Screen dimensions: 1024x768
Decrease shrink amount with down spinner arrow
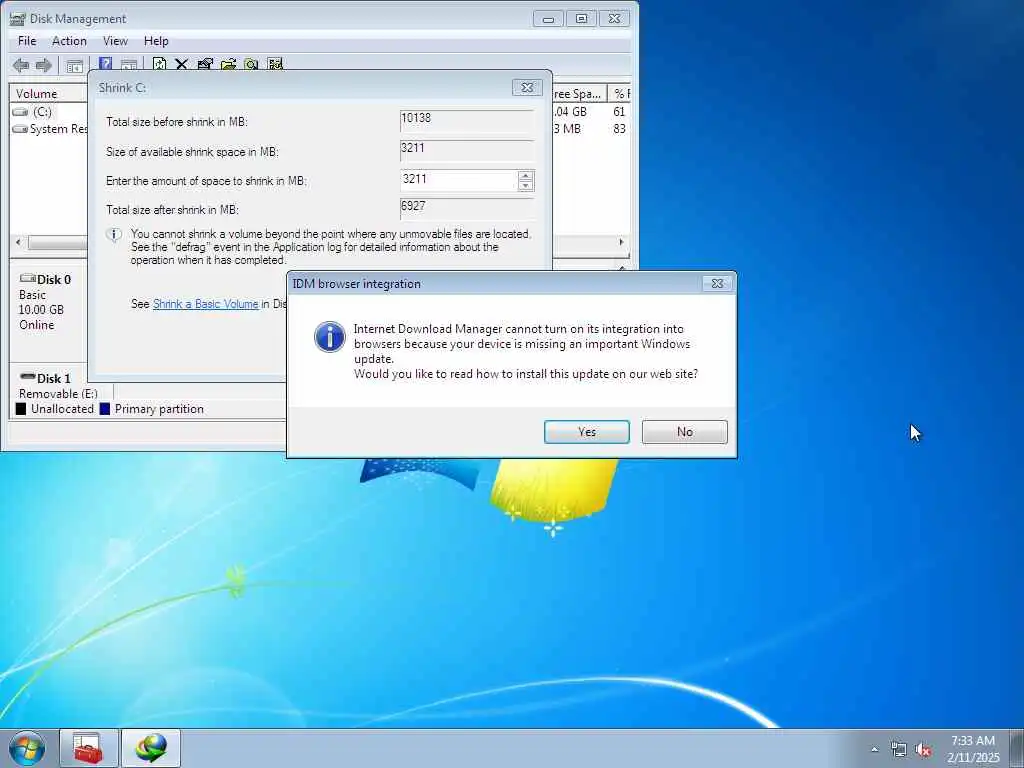(526, 186)
